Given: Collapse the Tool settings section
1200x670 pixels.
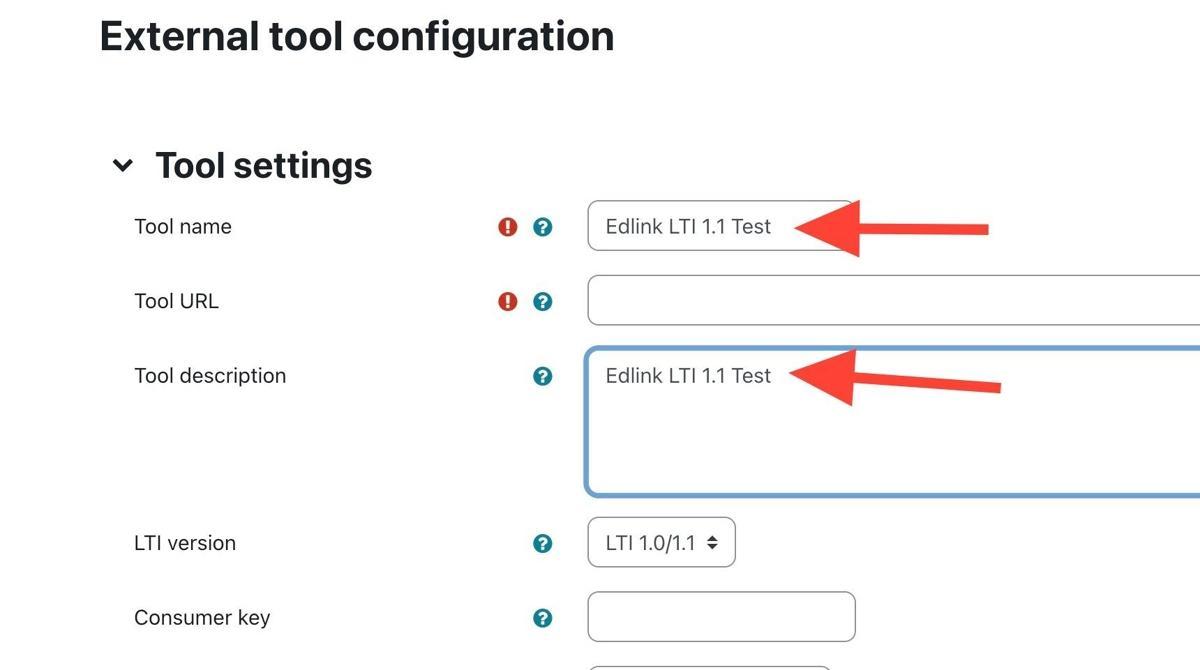Looking at the screenshot, I should (121, 165).
